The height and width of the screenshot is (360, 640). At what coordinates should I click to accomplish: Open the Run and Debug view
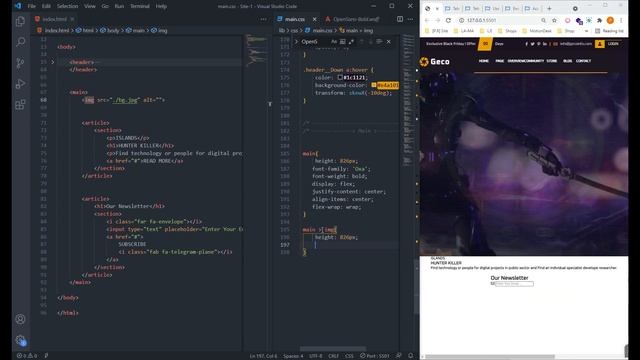pos(20,84)
